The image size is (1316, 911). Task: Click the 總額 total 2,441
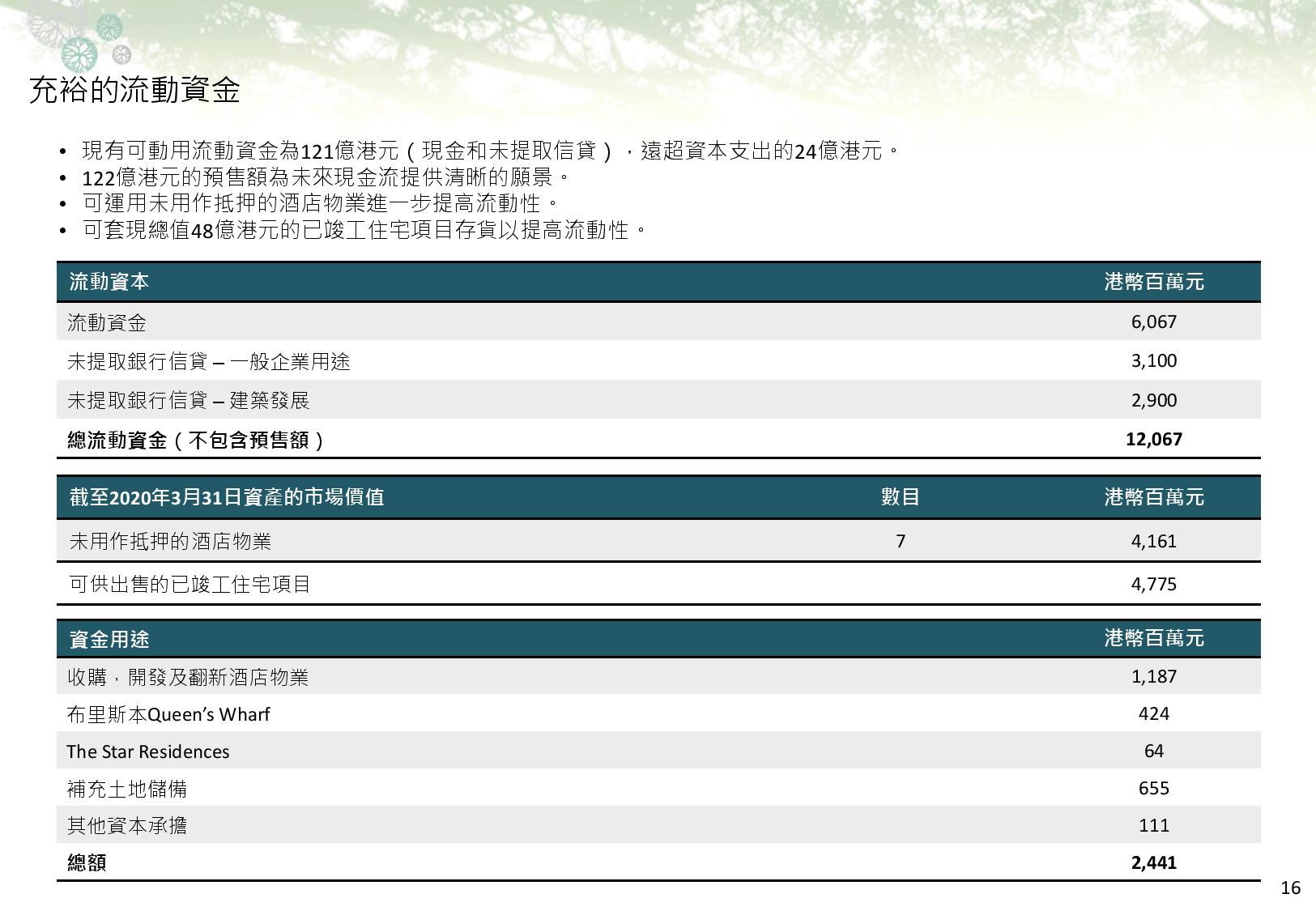click(x=1153, y=862)
